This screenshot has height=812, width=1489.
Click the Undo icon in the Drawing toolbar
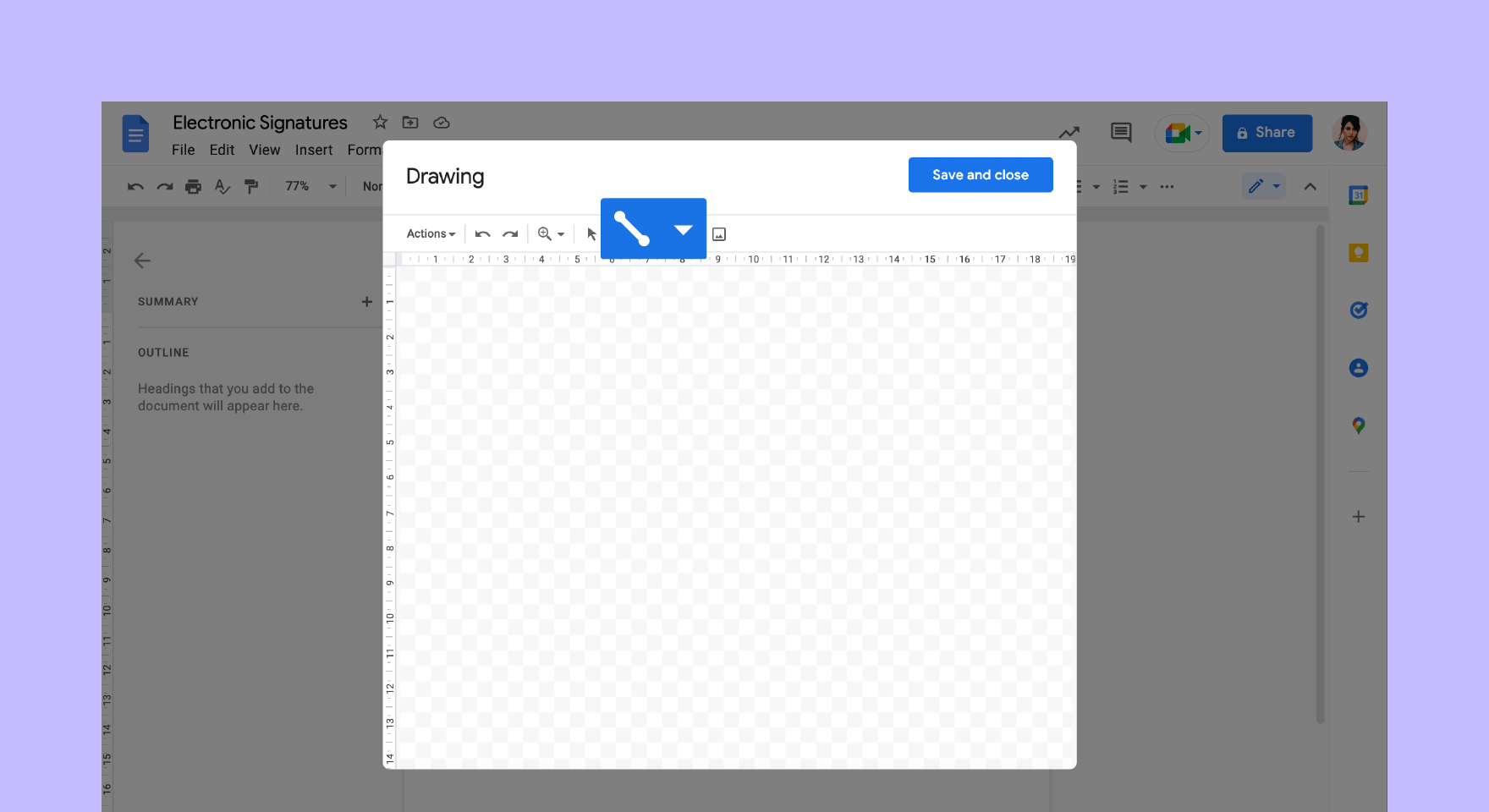pos(481,233)
